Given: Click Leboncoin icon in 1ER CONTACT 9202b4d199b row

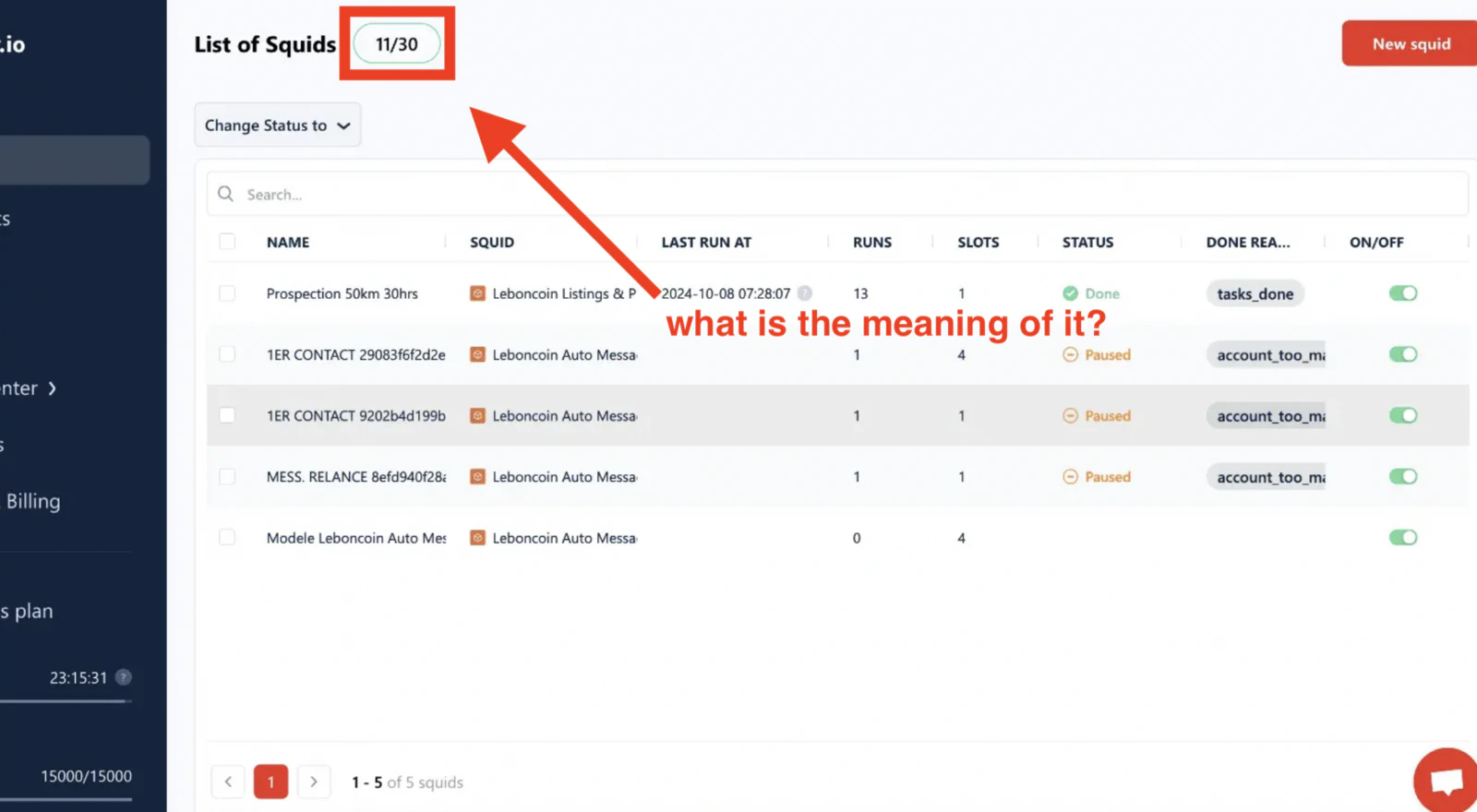Looking at the screenshot, I should (x=477, y=415).
